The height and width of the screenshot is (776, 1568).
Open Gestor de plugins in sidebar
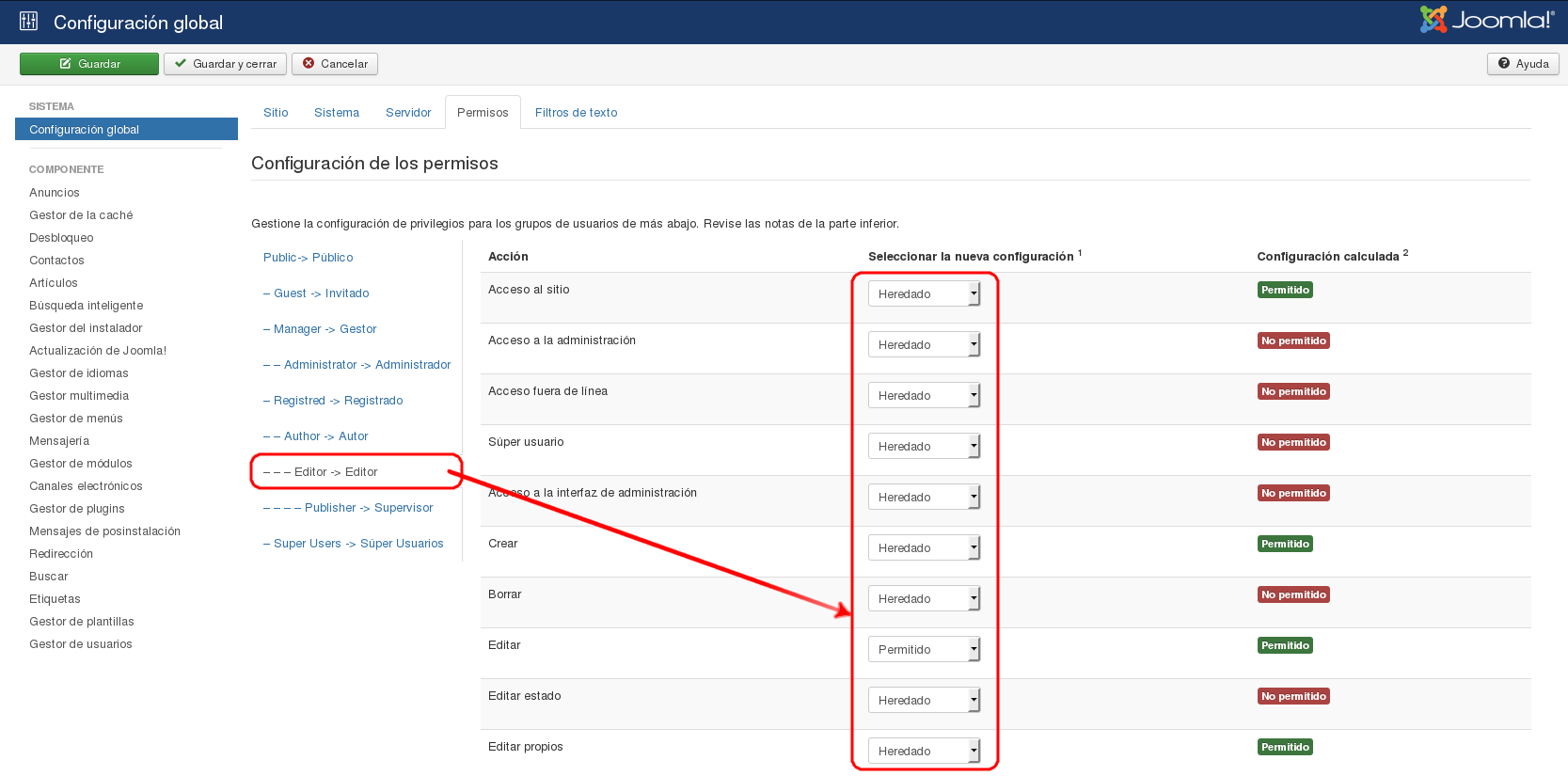point(77,509)
